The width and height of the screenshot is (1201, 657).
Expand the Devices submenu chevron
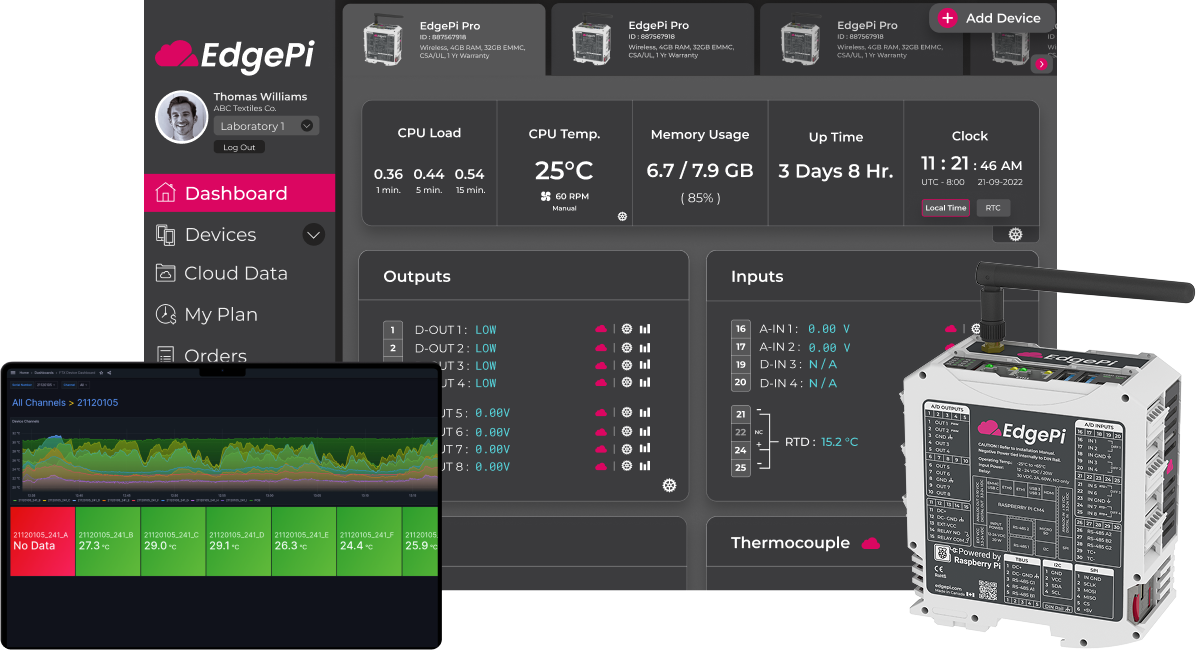click(313, 235)
